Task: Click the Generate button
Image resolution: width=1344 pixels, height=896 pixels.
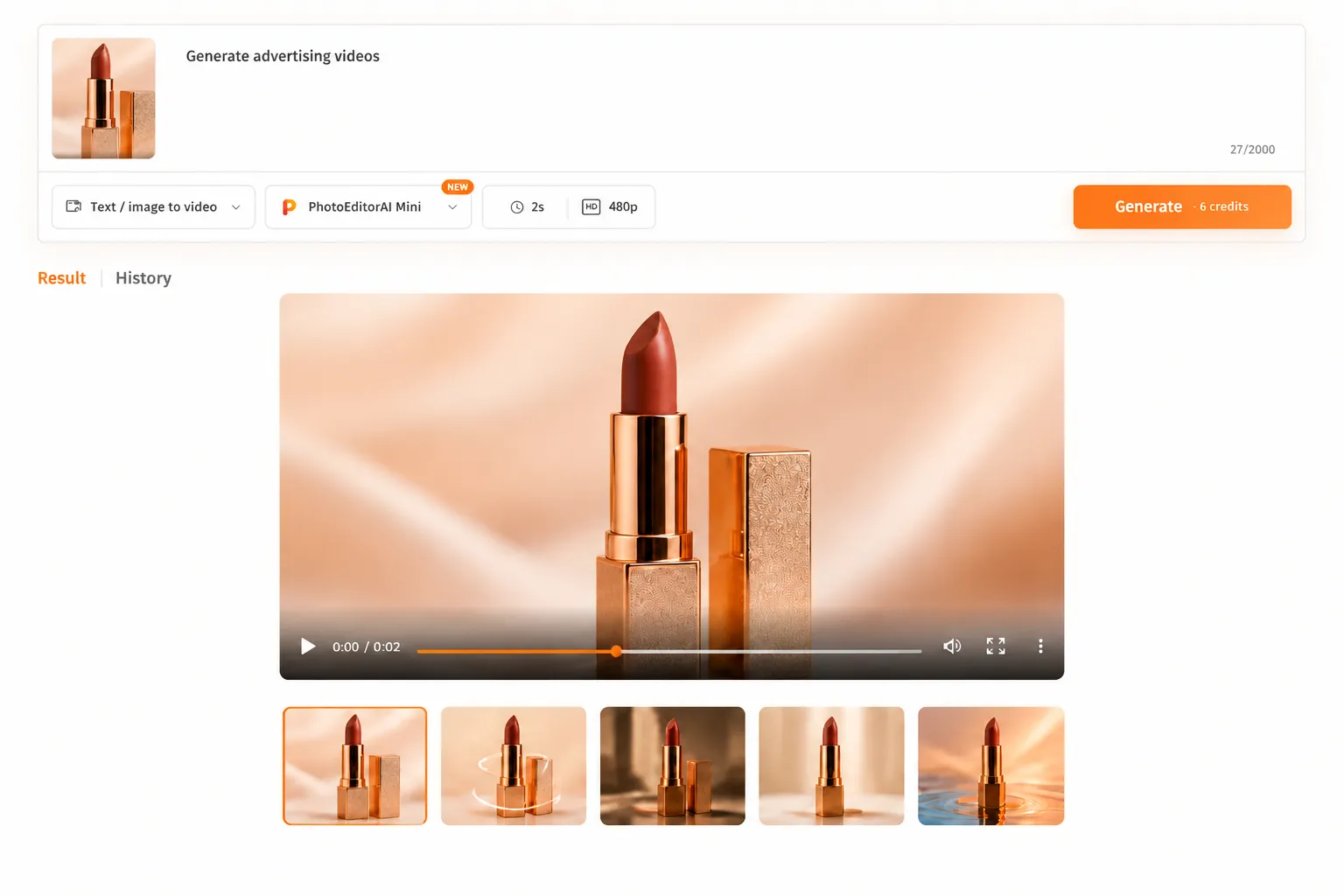Action: point(1182,206)
